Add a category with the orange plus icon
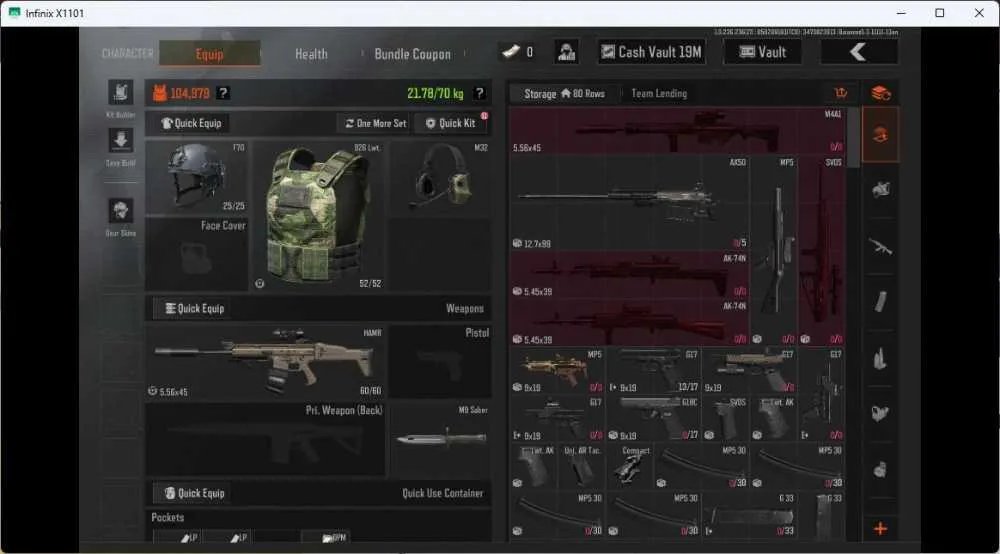This screenshot has height=554, width=1000. coord(881,528)
